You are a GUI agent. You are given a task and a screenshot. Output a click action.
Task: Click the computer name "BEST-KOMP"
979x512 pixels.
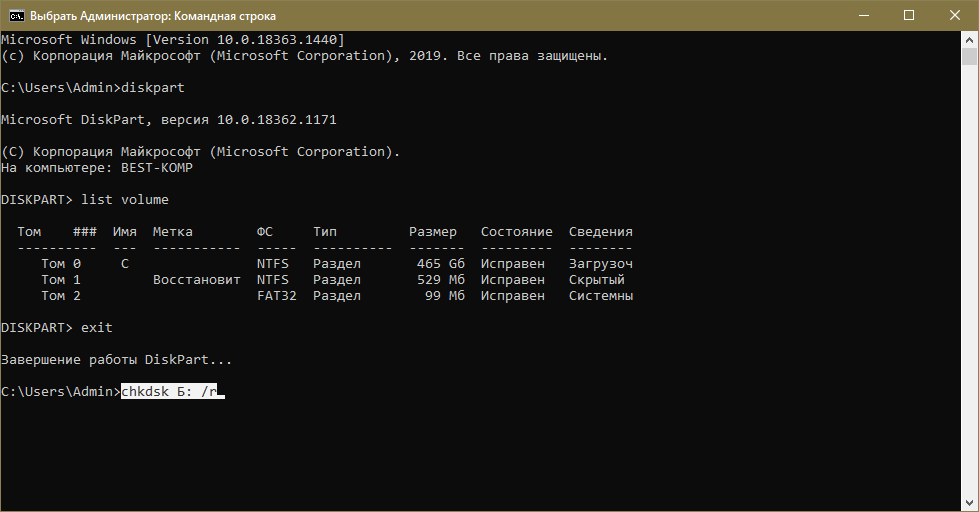[x=157, y=168]
